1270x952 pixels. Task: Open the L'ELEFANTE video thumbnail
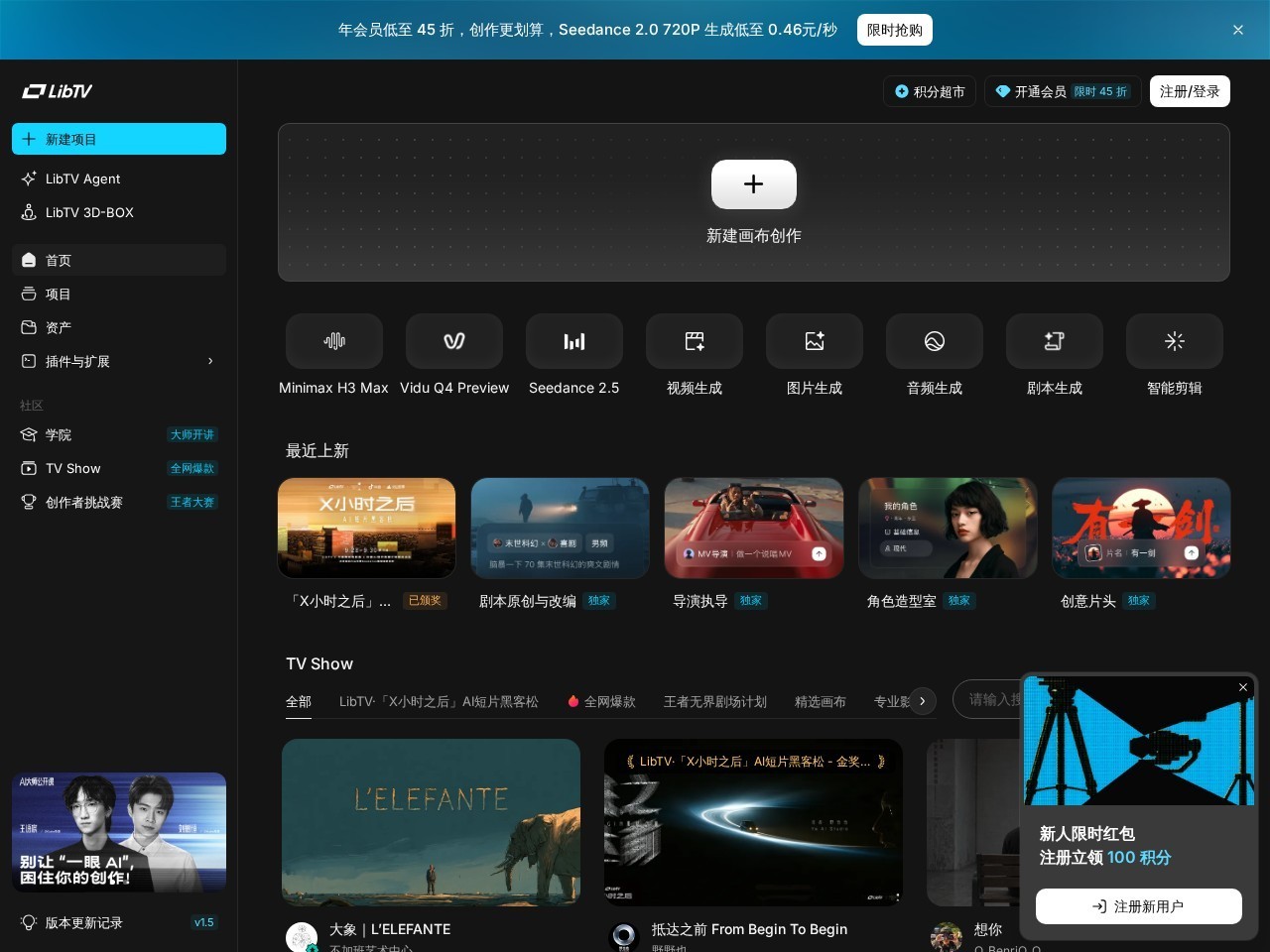tap(432, 822)
